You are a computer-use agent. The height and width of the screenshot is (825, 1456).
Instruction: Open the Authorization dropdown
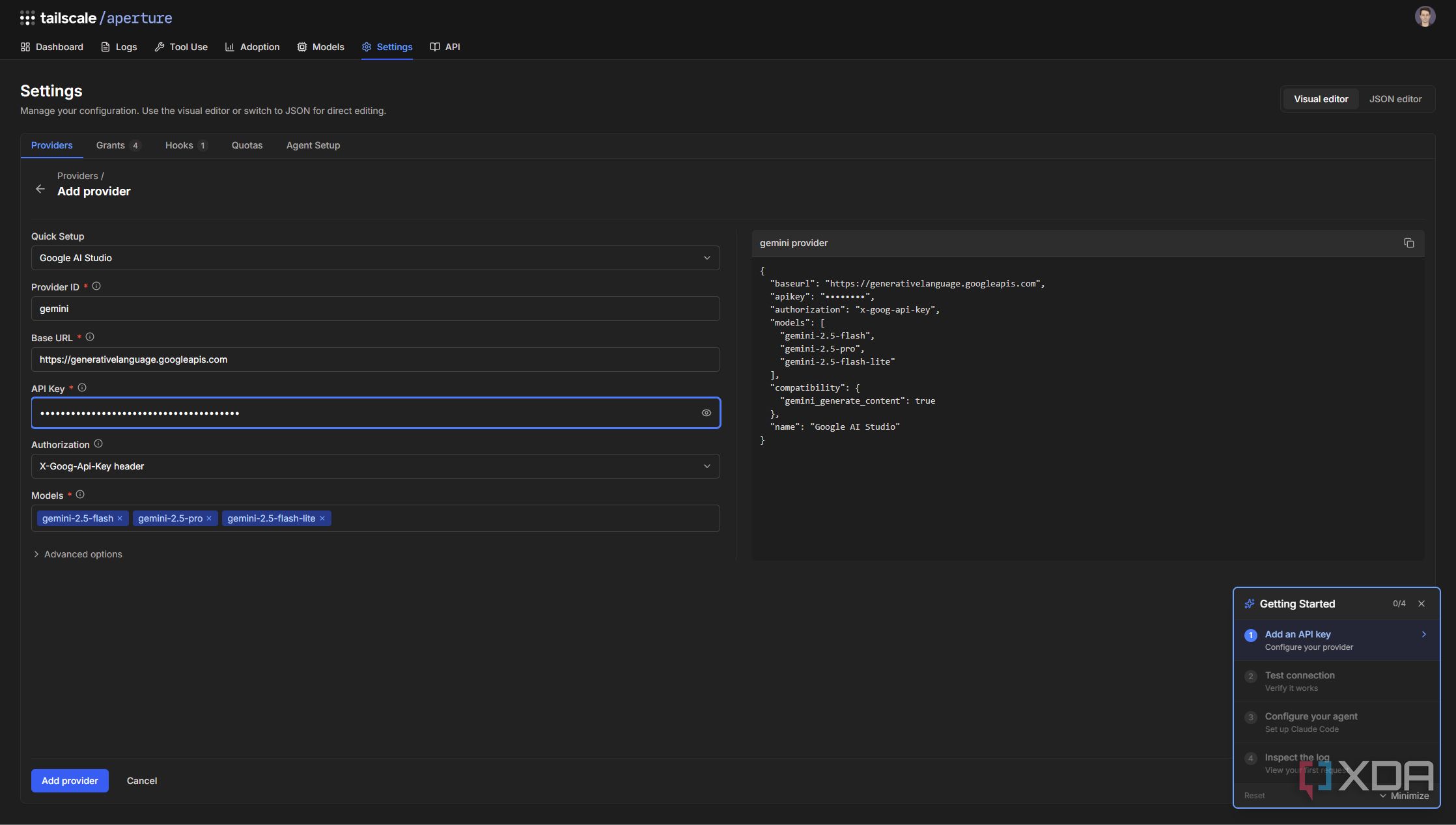click(x=376, y=466)
